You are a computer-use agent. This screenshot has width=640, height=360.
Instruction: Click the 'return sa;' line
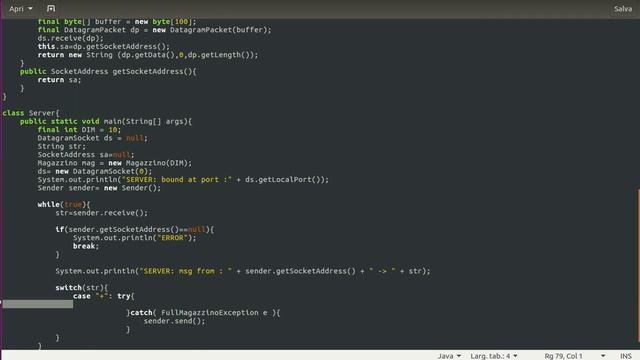click(60, 80)
